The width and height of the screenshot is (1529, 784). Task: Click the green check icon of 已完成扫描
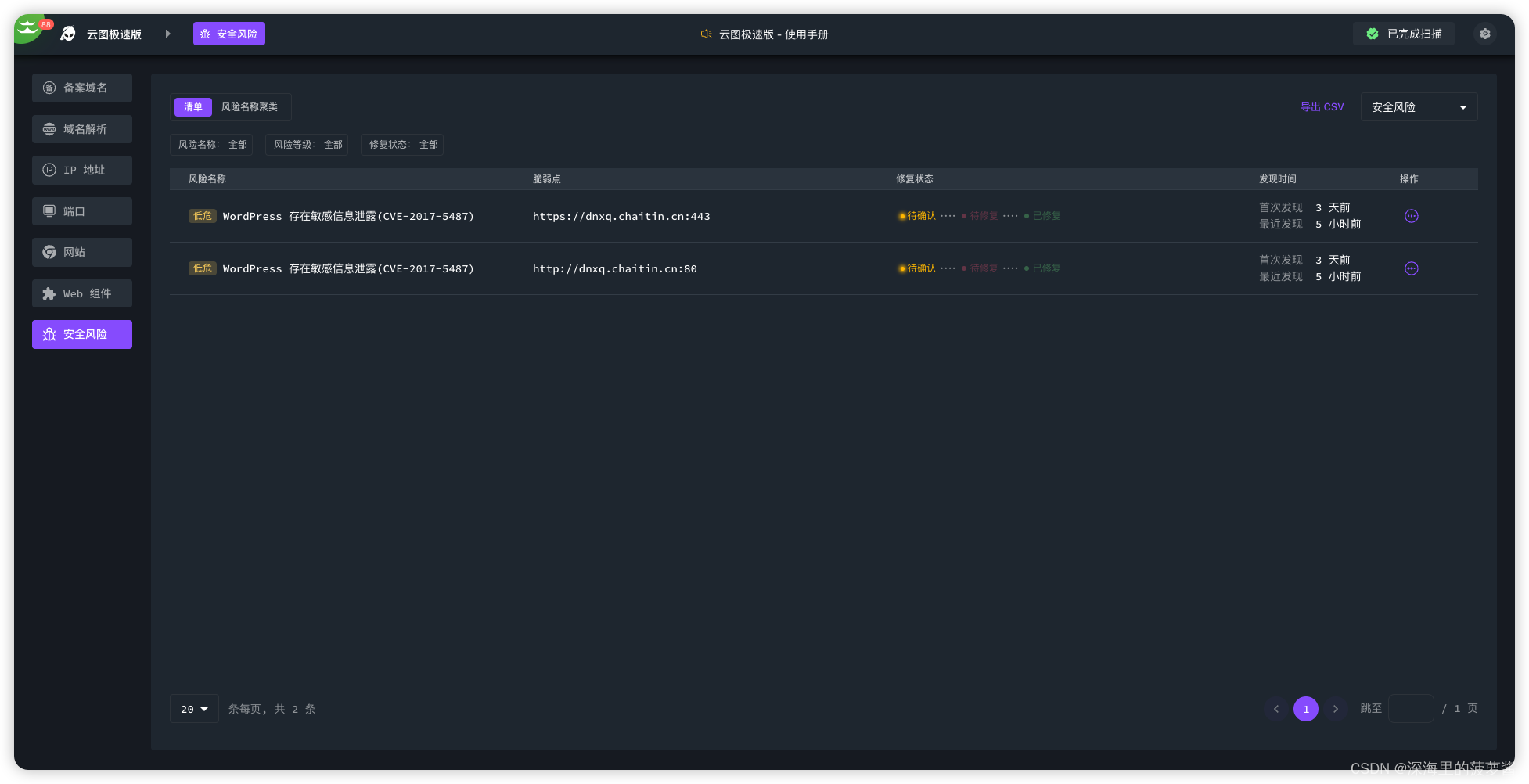pyautogui.click(x=1373, y=34)
